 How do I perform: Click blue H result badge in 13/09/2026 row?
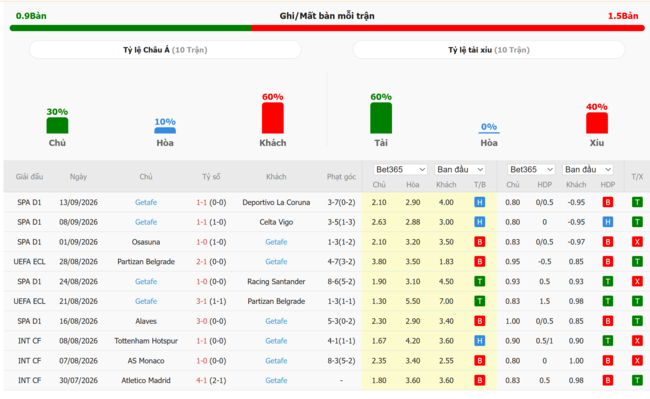(480, 202)
